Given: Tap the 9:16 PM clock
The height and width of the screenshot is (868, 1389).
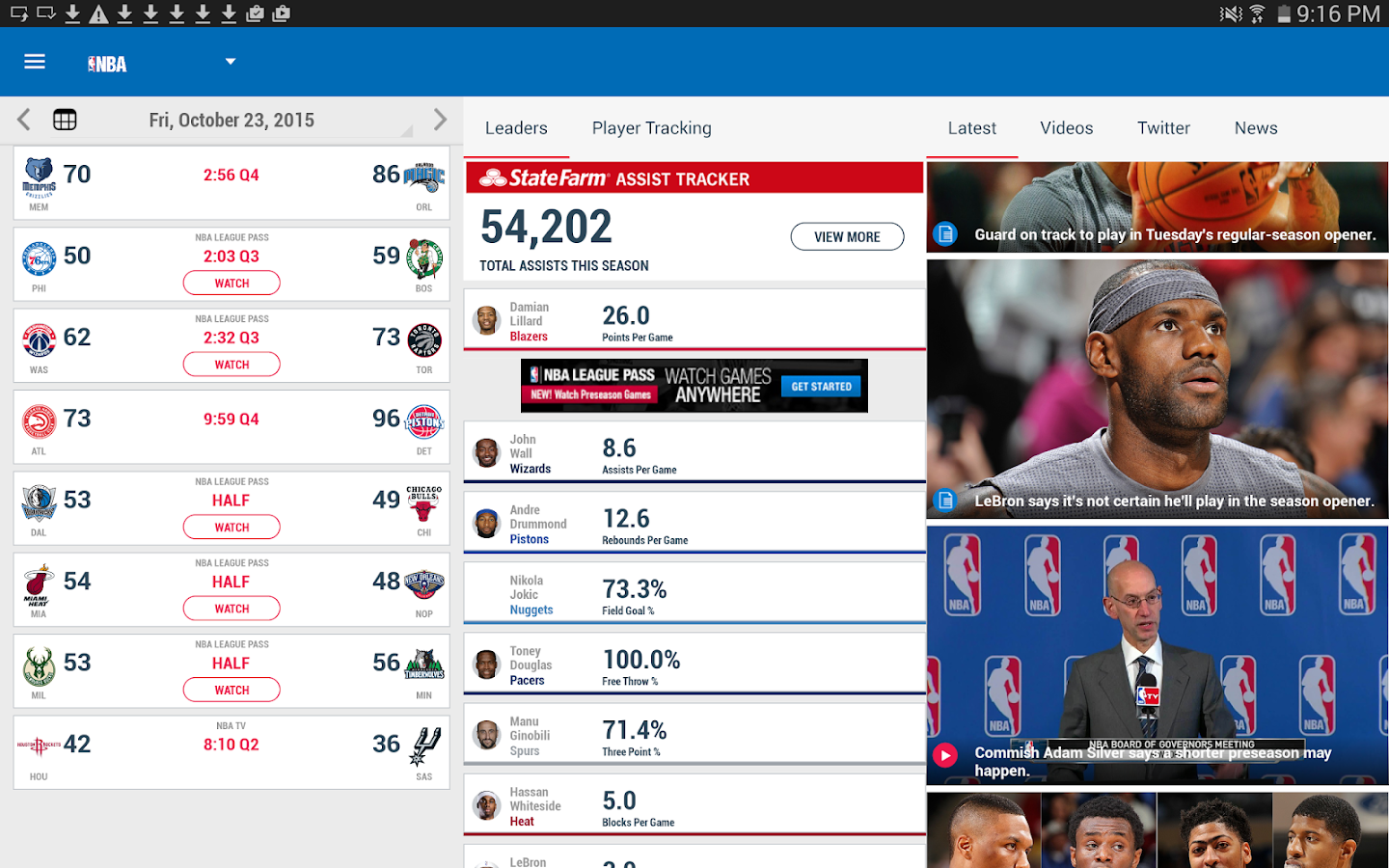Looking at the screenshot, I should pos(1338,14).
